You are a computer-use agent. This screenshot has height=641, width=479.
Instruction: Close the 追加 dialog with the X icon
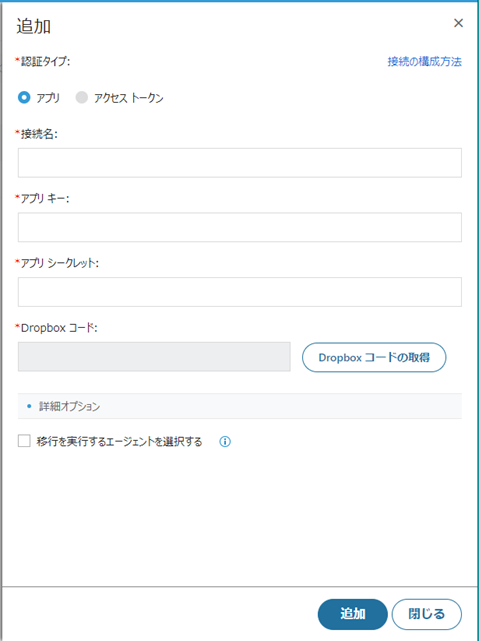point(458,23)
